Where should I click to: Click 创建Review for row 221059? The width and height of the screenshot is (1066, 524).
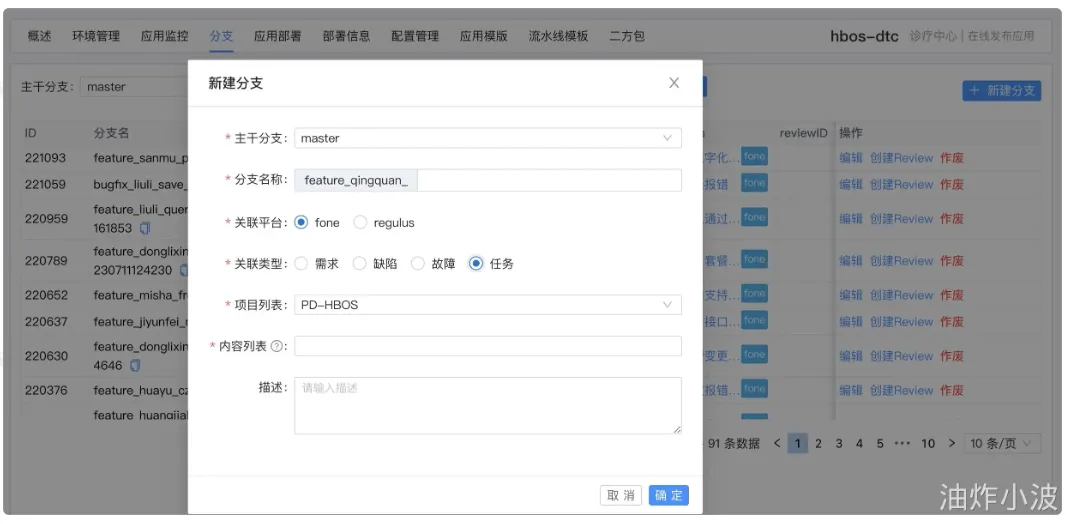click(901, 184)
